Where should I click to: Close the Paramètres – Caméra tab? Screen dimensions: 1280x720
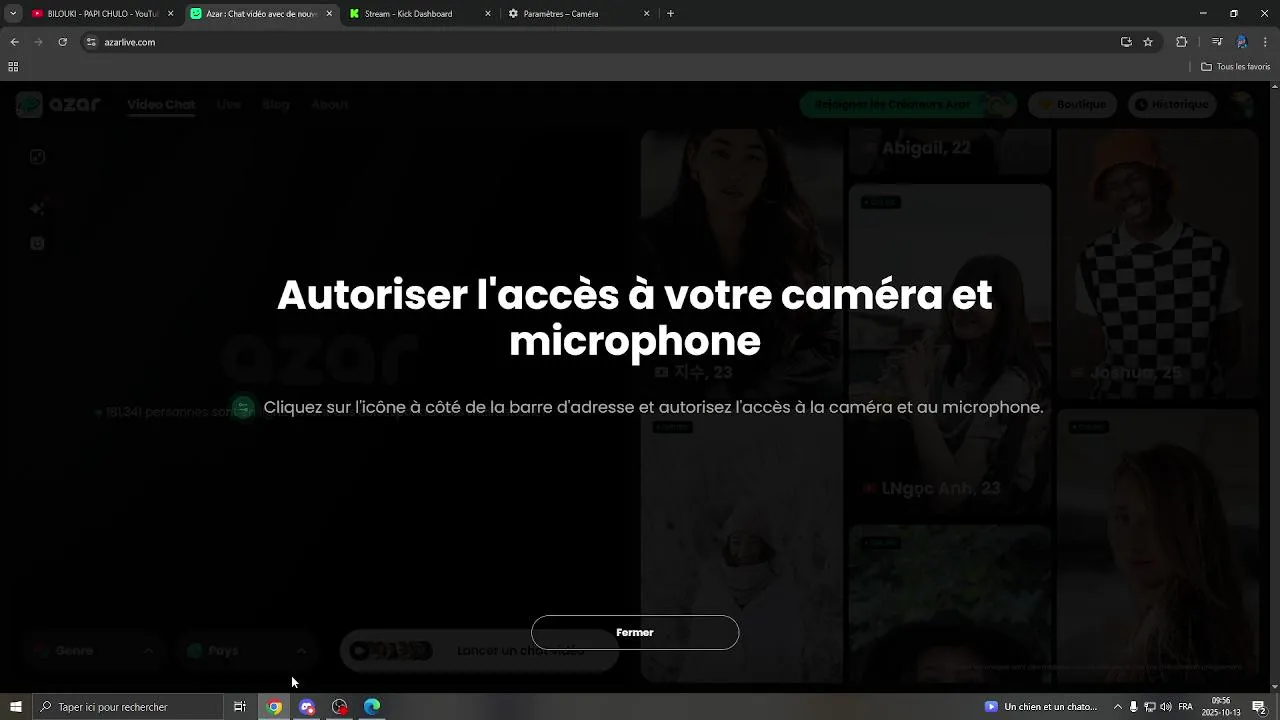[x=646, y=14]
